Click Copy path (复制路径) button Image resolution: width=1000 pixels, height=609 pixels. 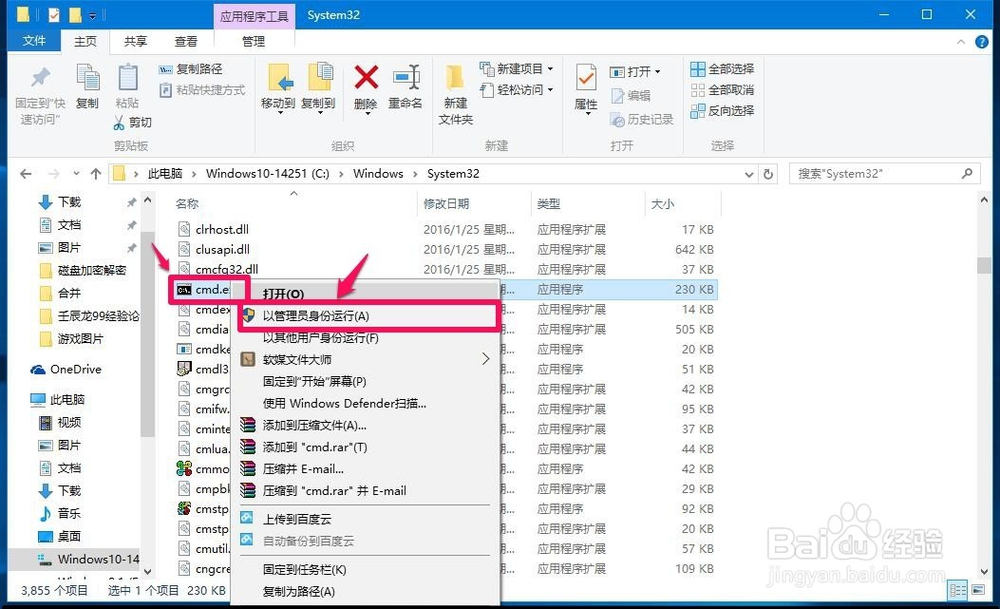(191, 69)
